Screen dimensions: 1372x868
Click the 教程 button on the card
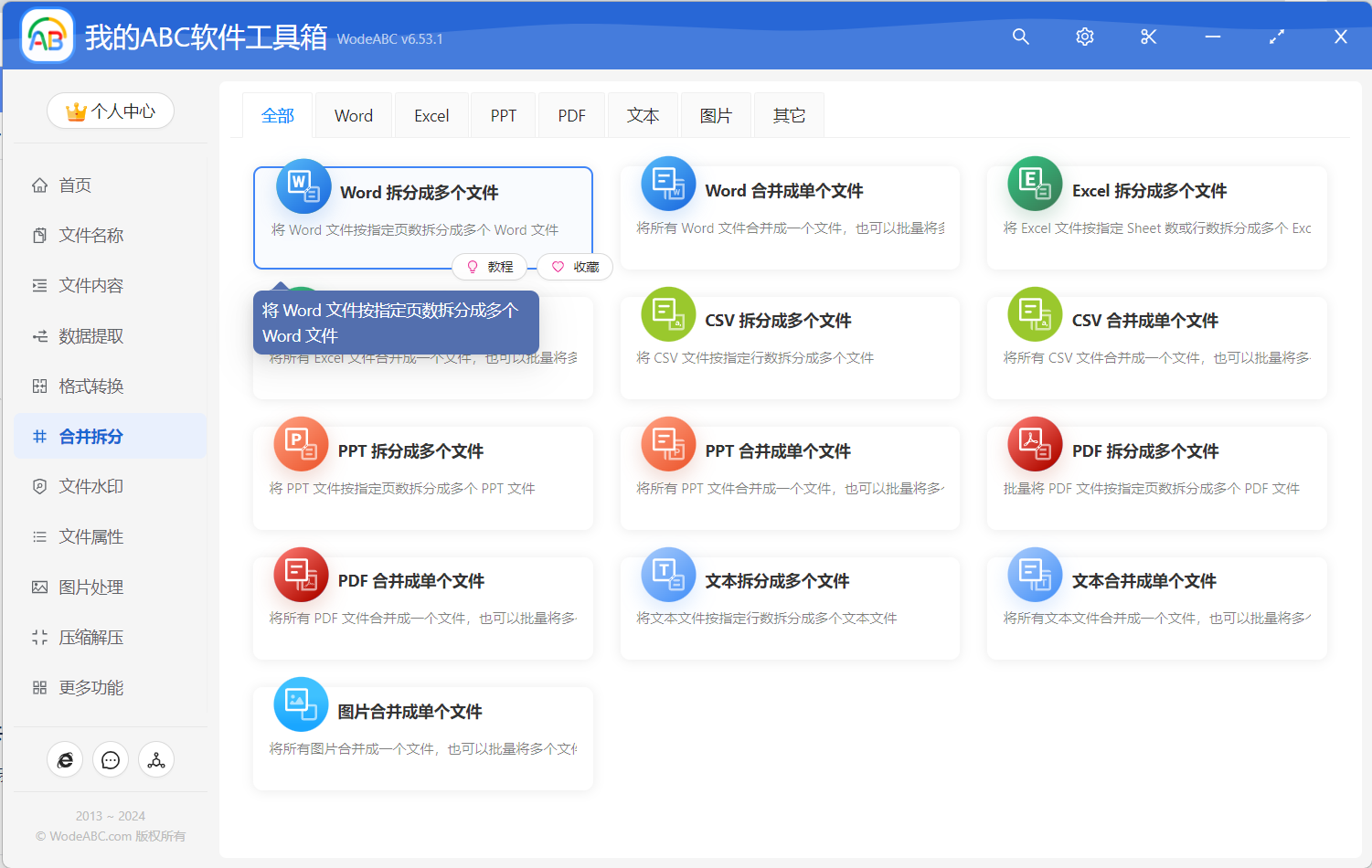point(490,266)
